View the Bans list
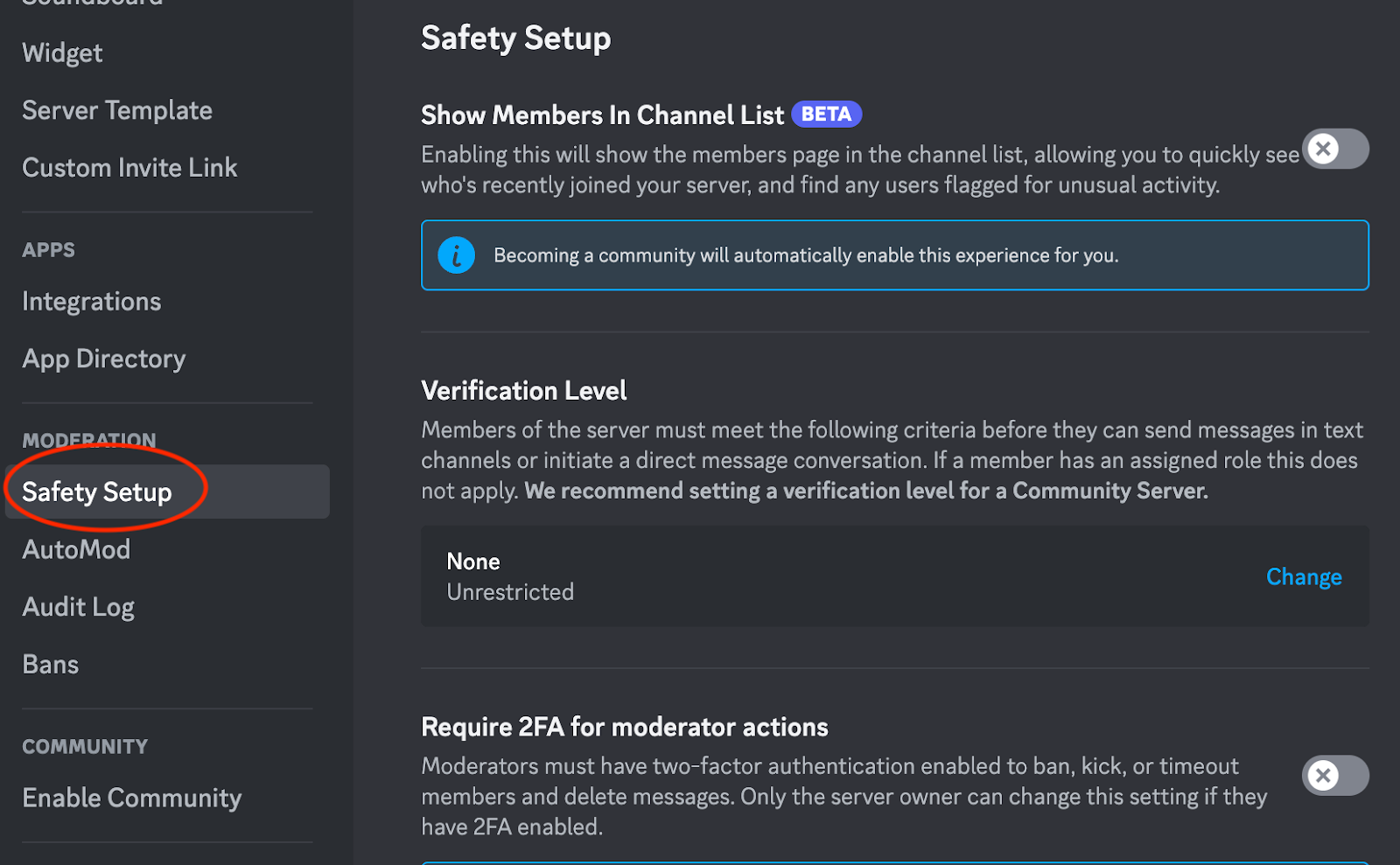Viewport: 1400px width, 865px height. tap(50, 664)
